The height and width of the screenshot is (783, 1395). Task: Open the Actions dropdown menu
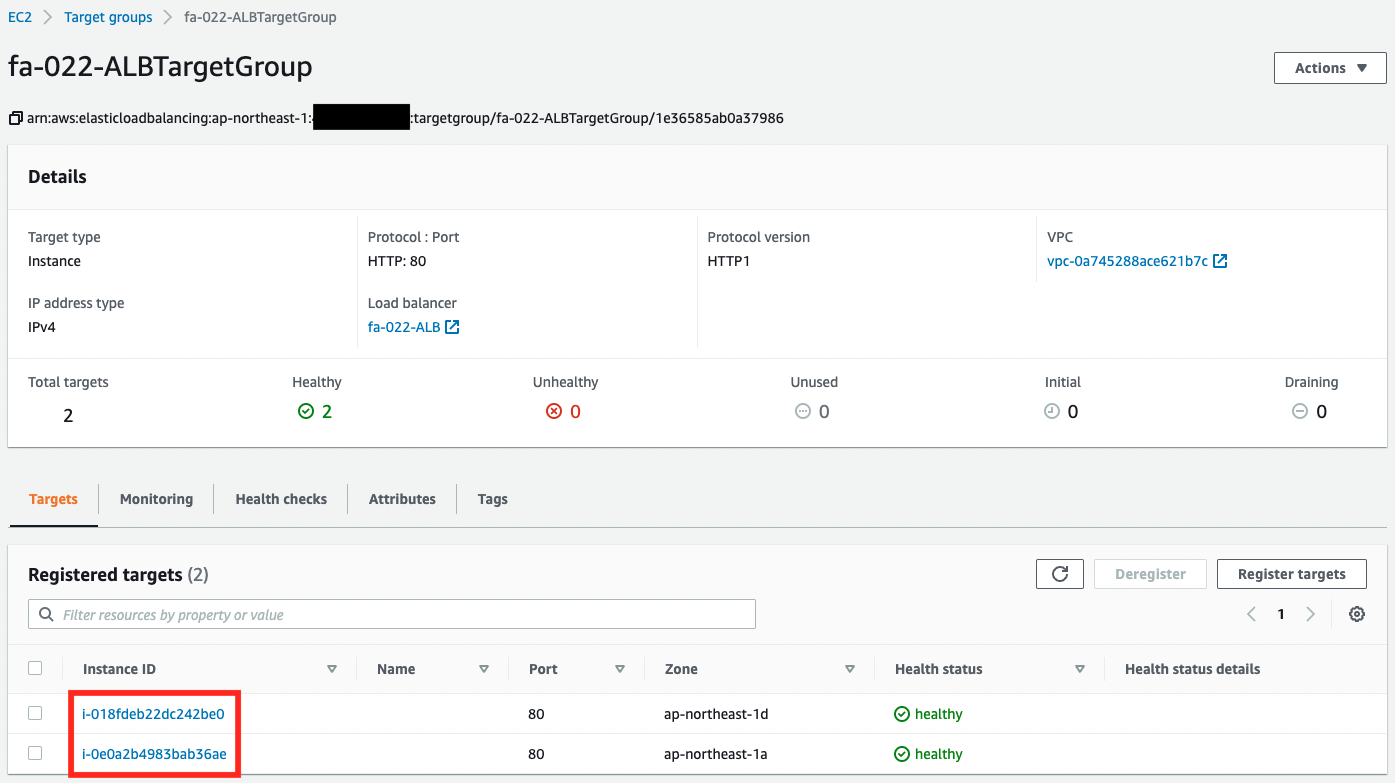[x=1329, y=68]
